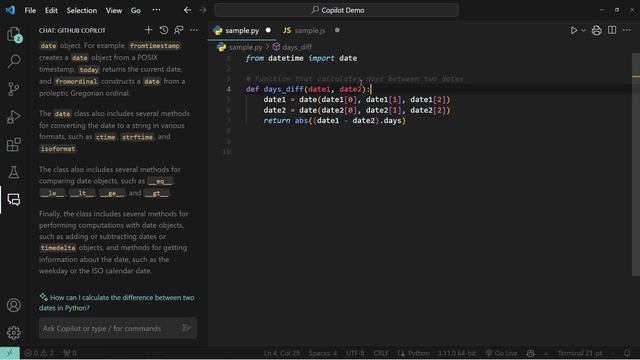Open the Chat view icon

tap(14, 200)
